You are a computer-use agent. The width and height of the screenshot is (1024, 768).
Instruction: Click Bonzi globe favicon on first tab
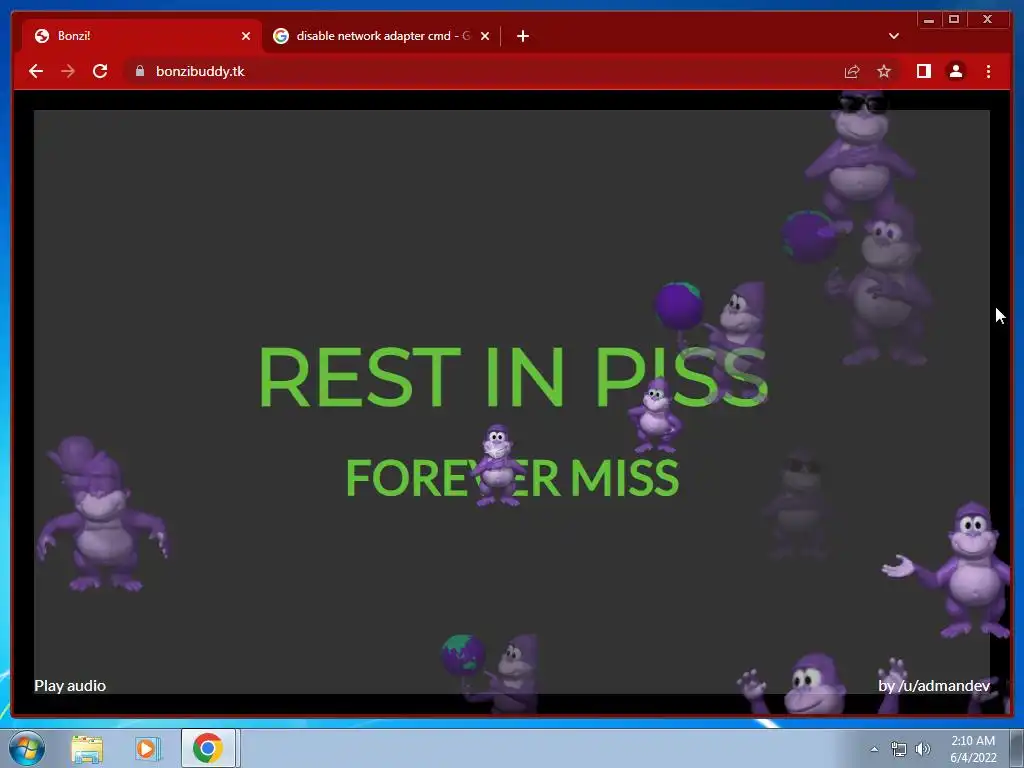click(42, 36)
